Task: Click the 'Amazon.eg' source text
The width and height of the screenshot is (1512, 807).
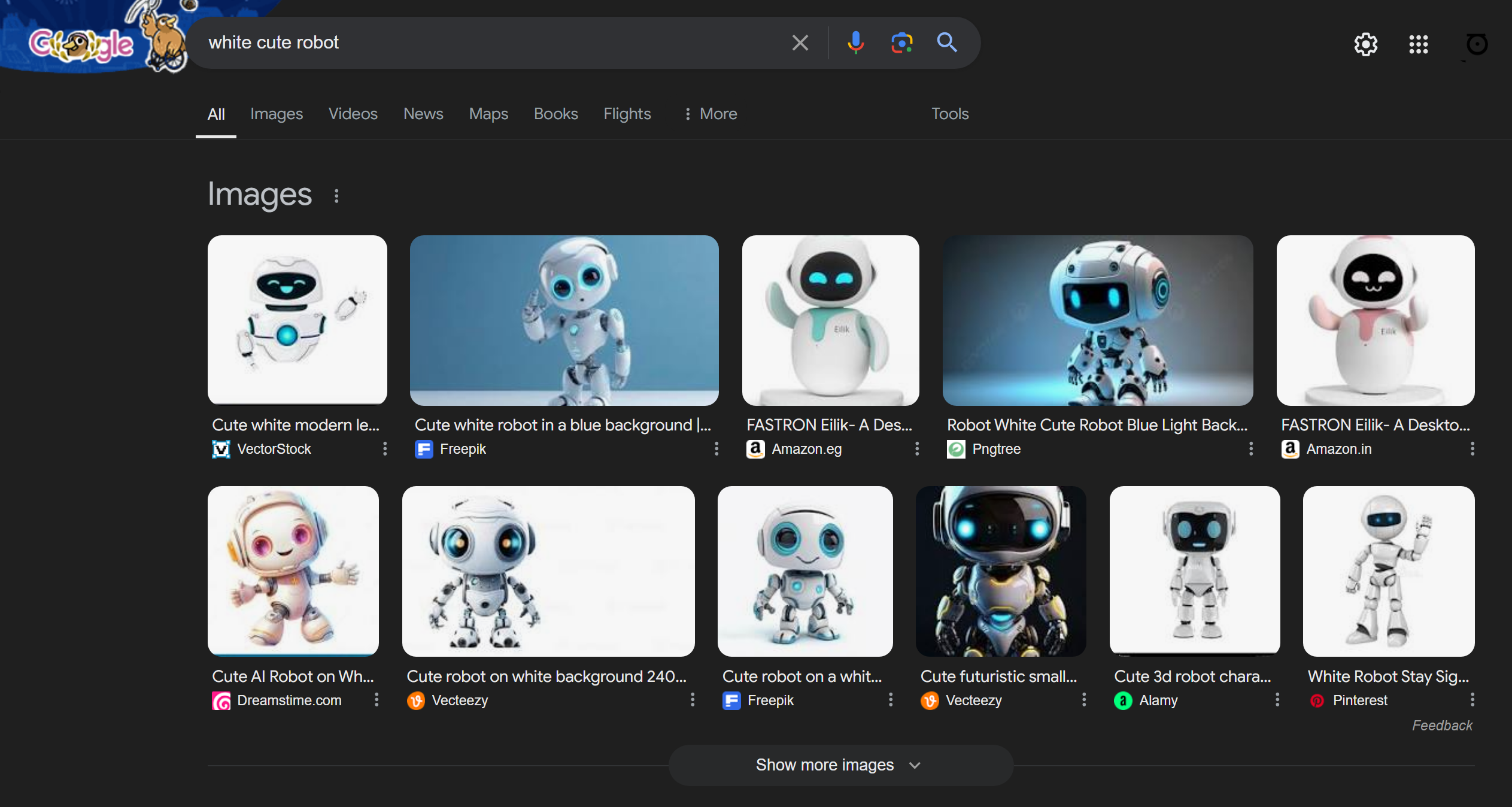Action: point(806,449)
